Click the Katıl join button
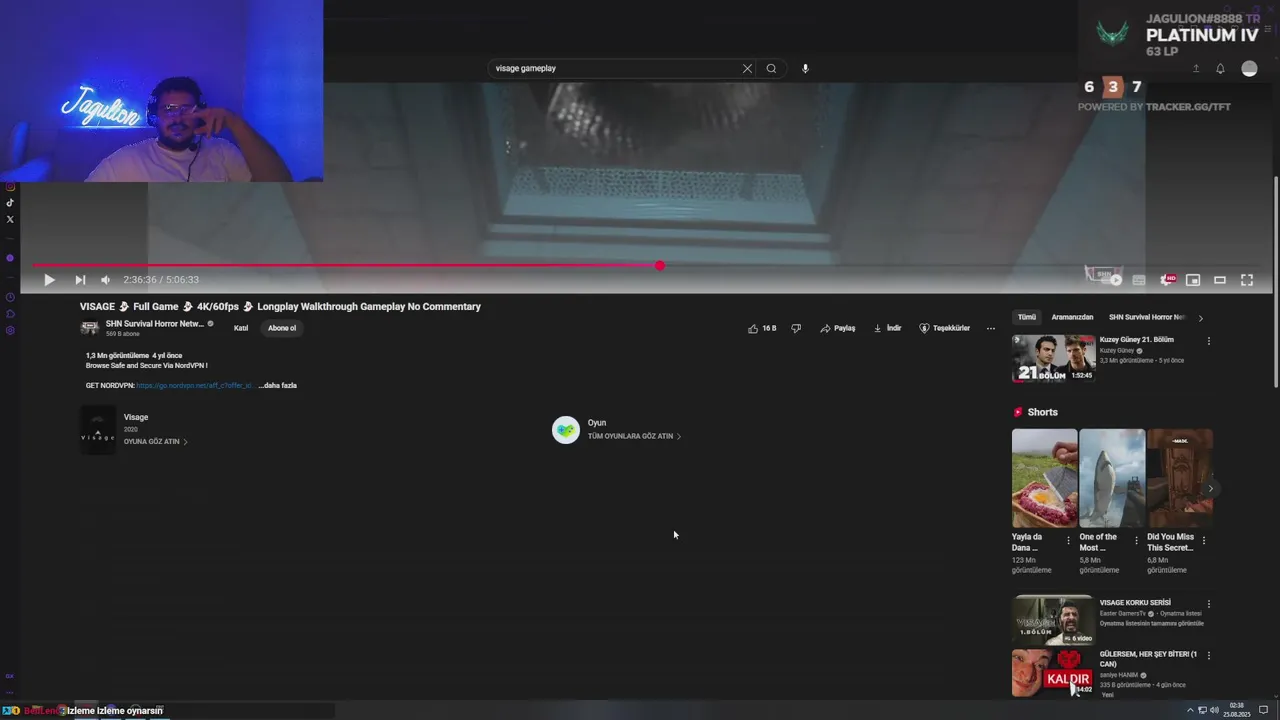The image size is (1280, 720). pos(241,328)
